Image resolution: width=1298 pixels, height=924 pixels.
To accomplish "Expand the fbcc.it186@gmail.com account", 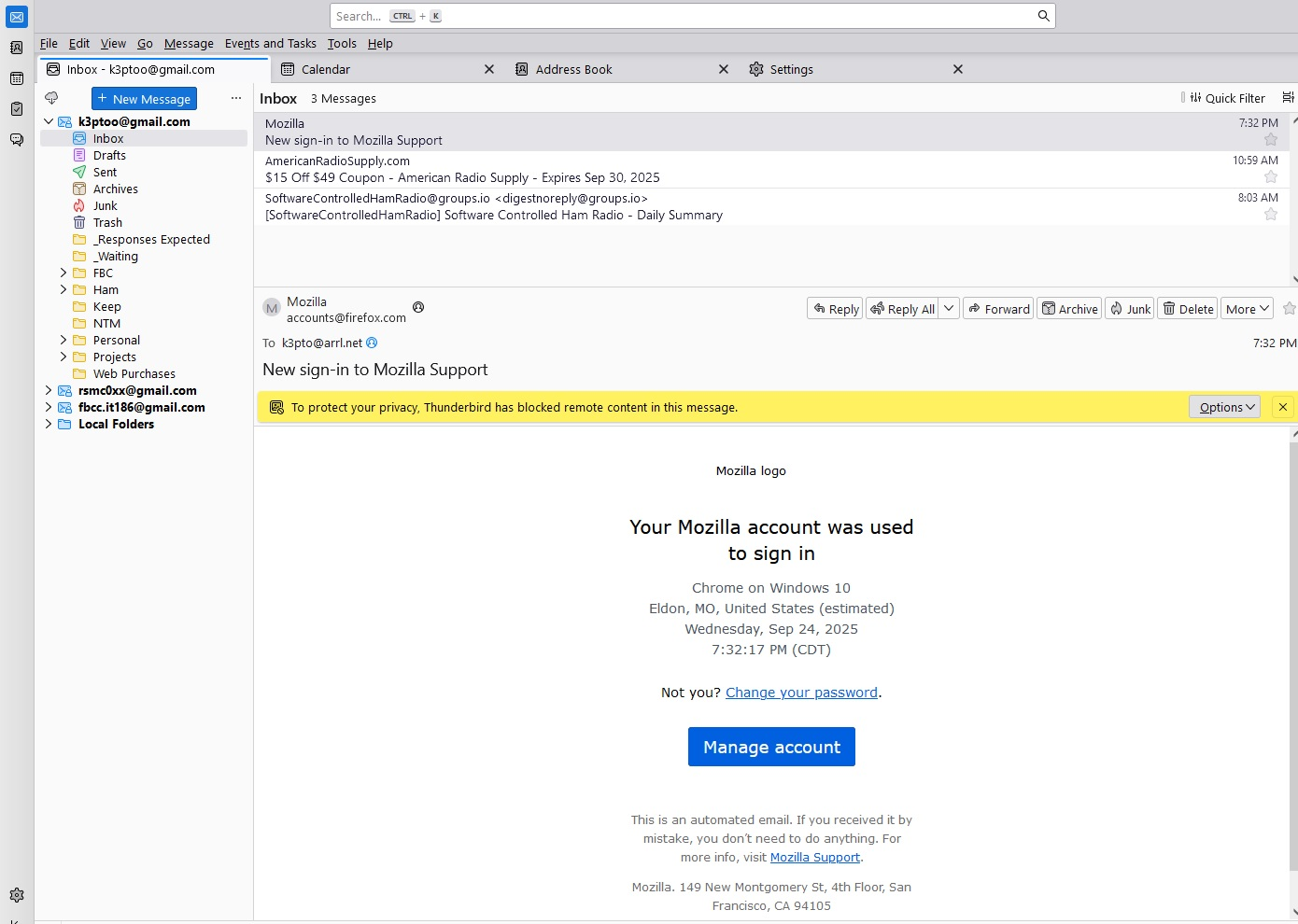I will [x=49, y=408].
